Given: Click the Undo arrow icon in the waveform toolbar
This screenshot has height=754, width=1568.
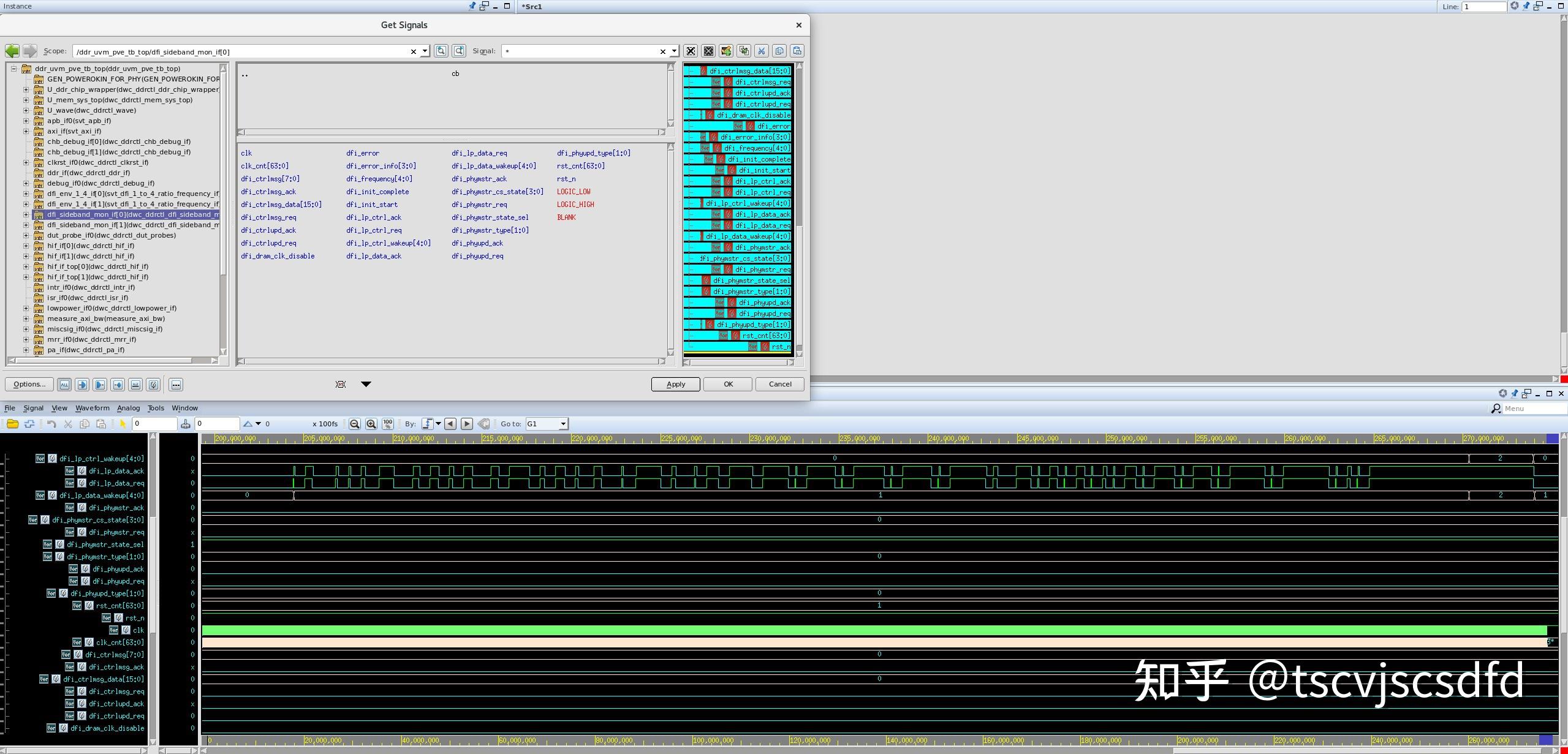Looking at the screenshot, I should point(51,423).
